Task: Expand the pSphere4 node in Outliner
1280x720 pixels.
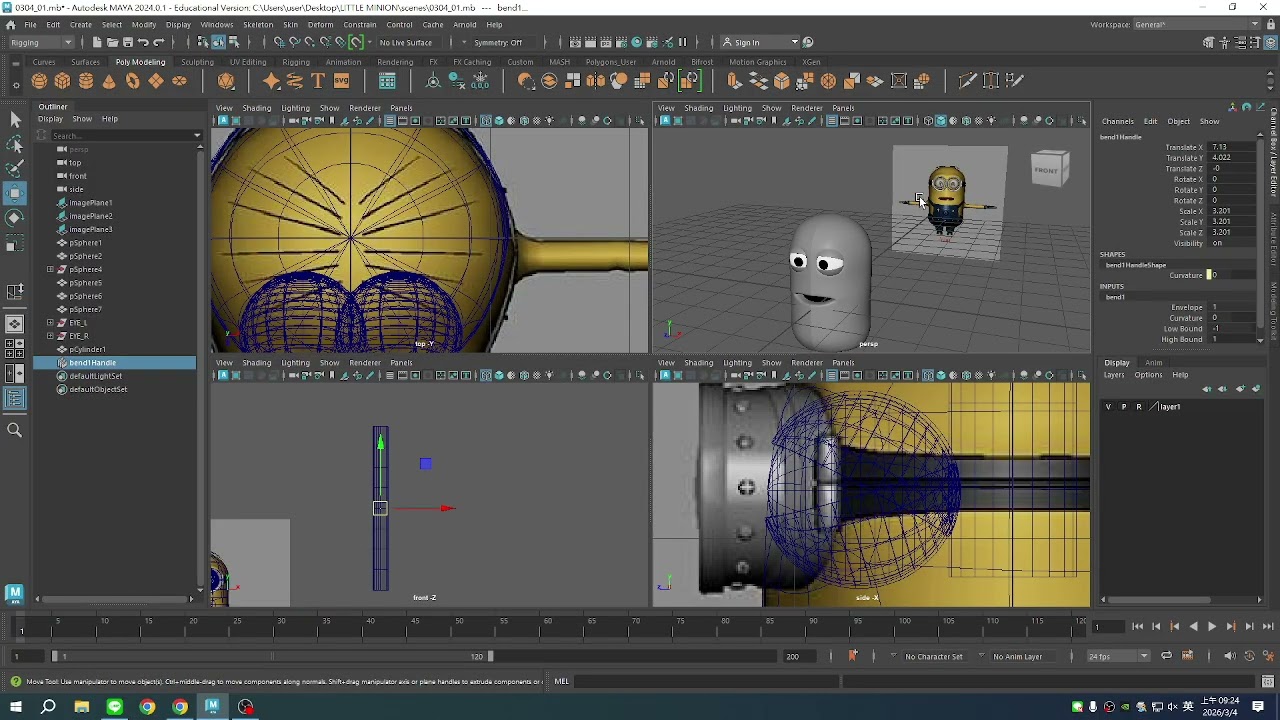Action: tap(50, 269)
